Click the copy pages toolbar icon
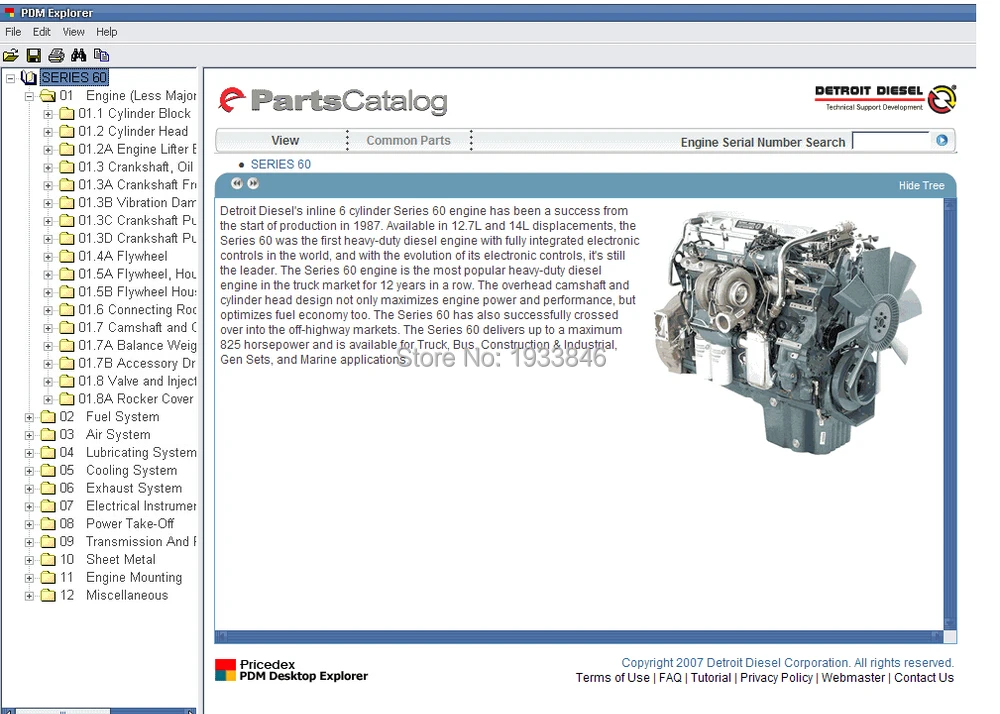The height and width of the screenshot is (714, 1000). 101,55
